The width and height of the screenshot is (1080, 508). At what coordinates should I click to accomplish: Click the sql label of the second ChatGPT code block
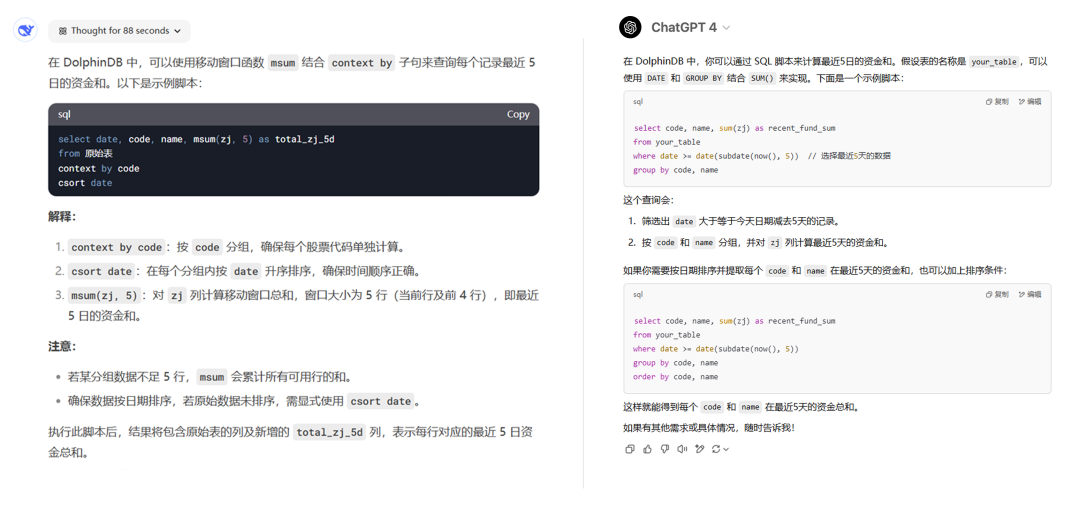point(638,295)
